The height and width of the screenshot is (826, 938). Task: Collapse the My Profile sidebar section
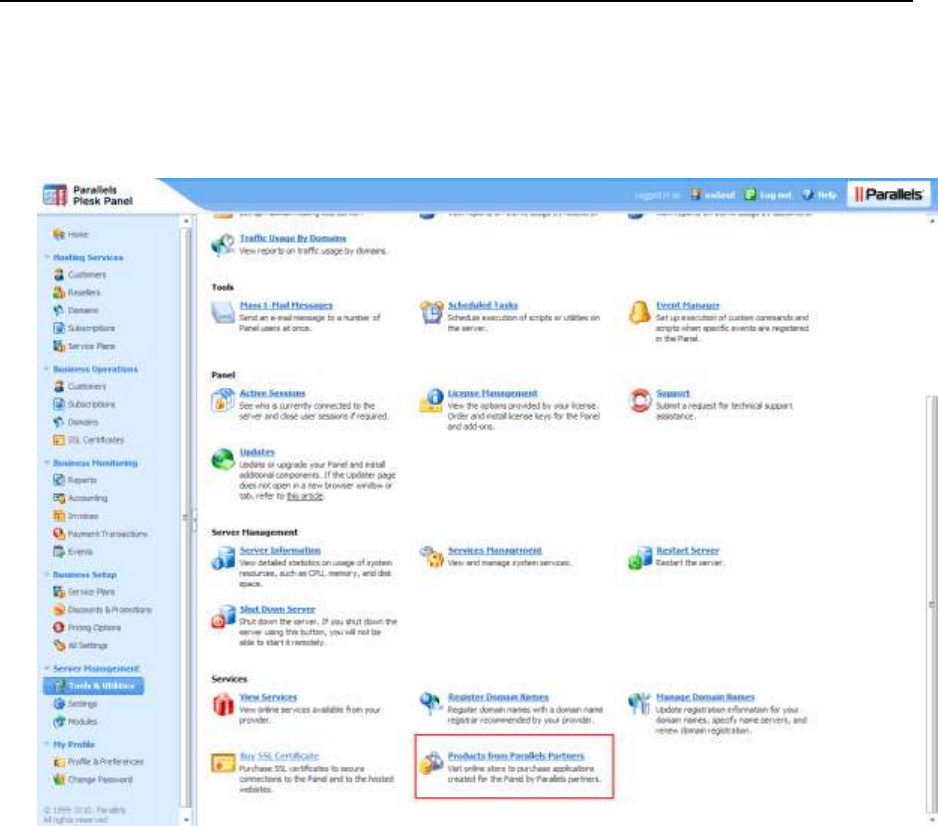[x=47, y=744]
